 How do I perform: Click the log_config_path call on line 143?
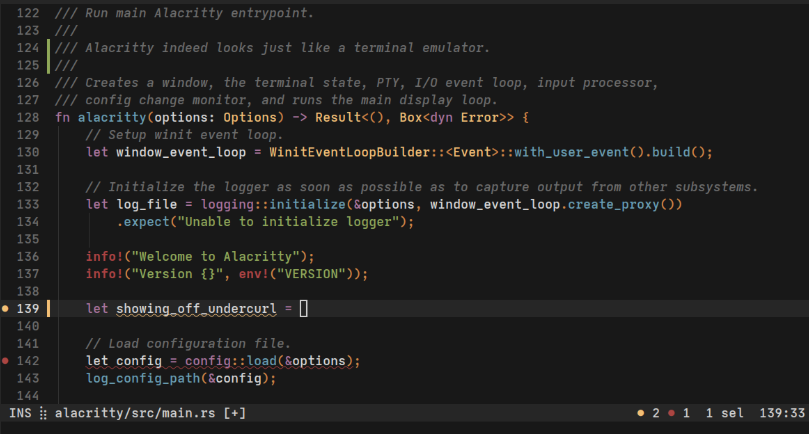[143, 378]
